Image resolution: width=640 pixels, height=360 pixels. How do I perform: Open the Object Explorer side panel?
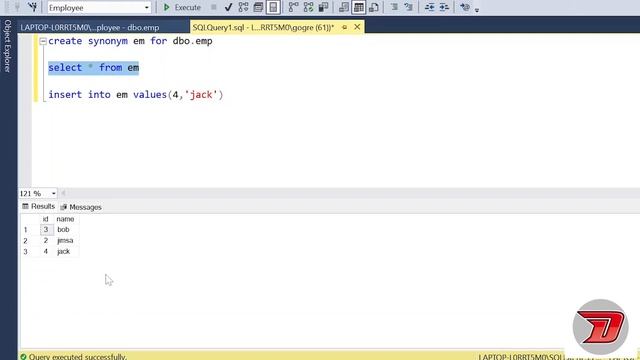pyautogui.click(x=7, y=46)
